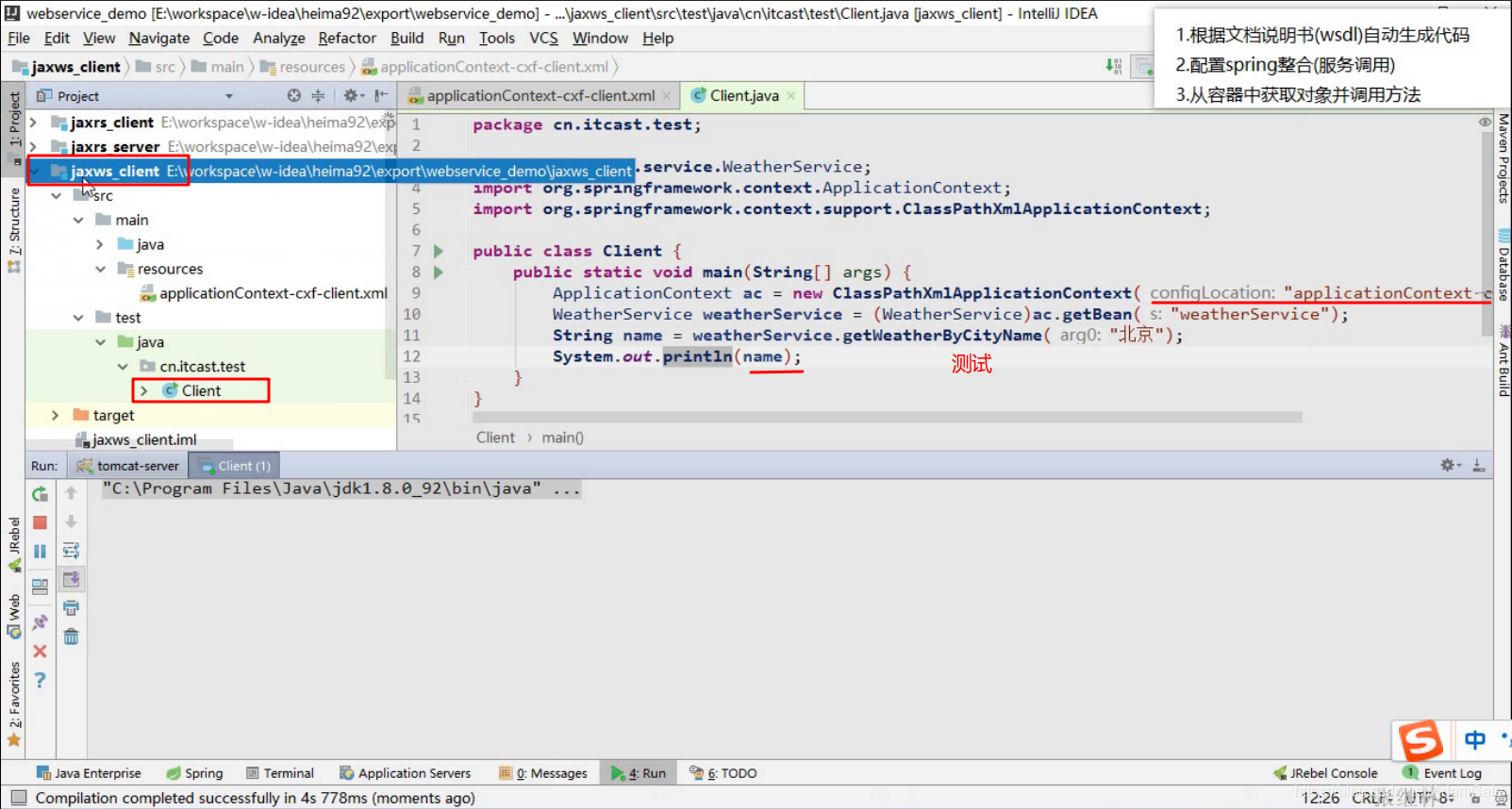This screenshot has height=809, width=1512.
Task: Rerun the Client run configuration
Action: [40, 494]
